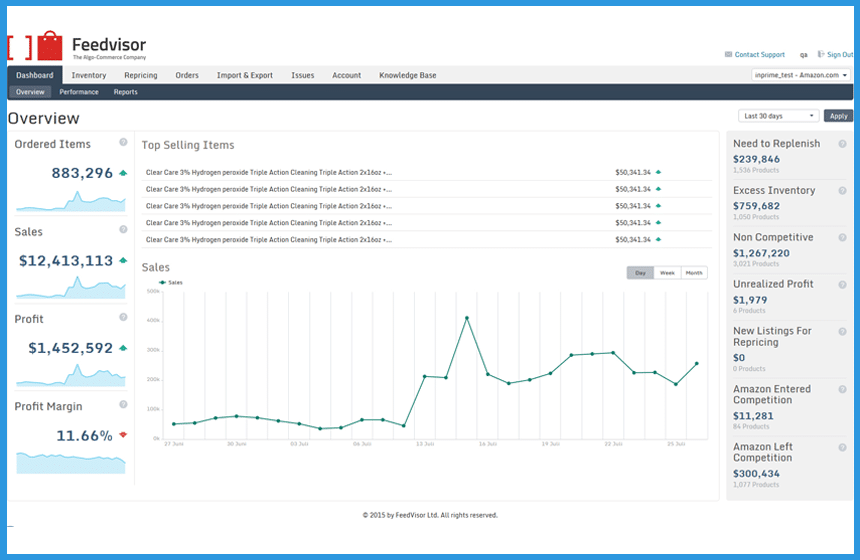Open Unrealized Profit $1,979 value
This screenshot has width=860, height=560.
(x=750, y=300)
